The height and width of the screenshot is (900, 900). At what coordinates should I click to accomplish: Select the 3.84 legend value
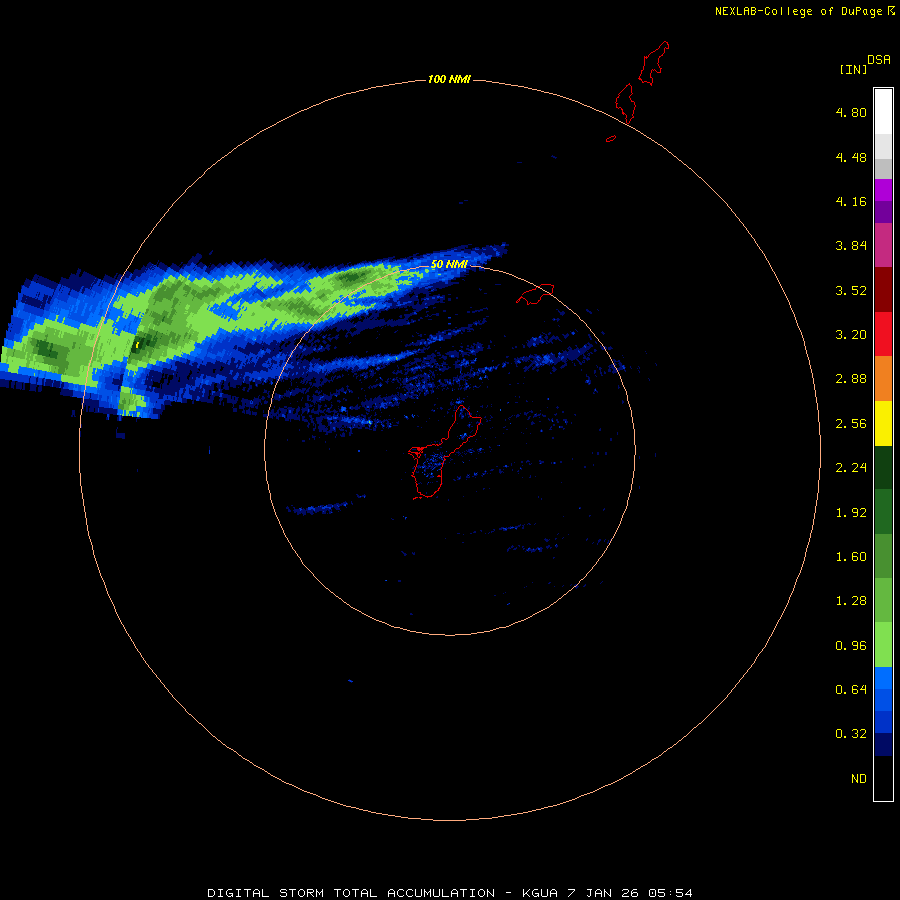851,246
